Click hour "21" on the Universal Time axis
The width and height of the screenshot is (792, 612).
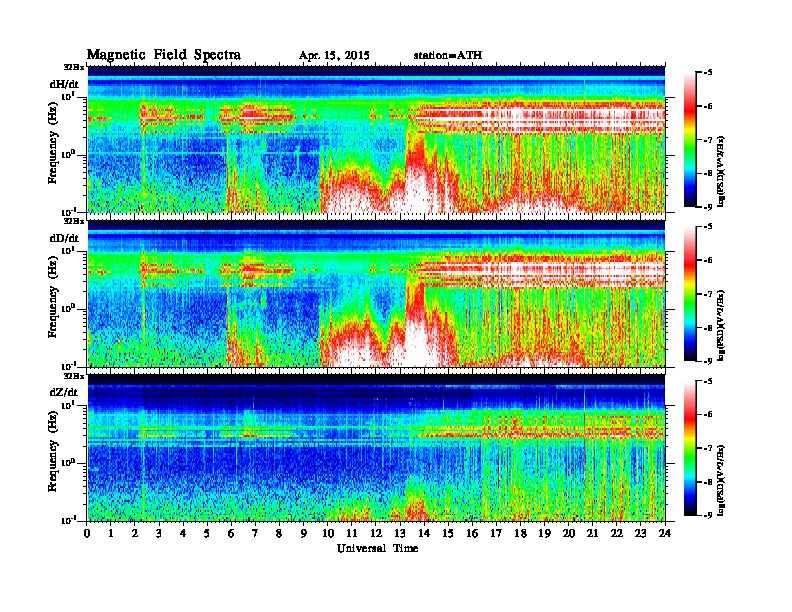point(592,534)
